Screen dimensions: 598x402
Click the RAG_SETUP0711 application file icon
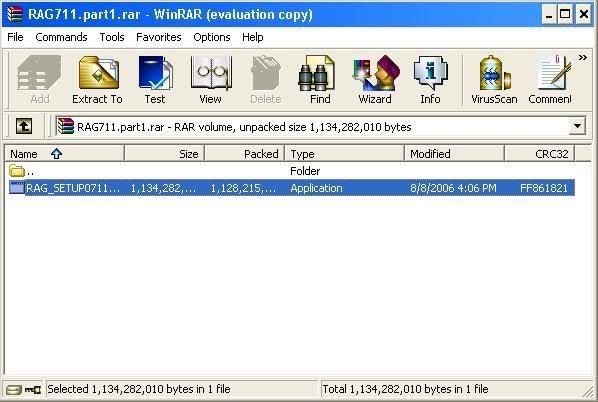(x=17, y=188)
